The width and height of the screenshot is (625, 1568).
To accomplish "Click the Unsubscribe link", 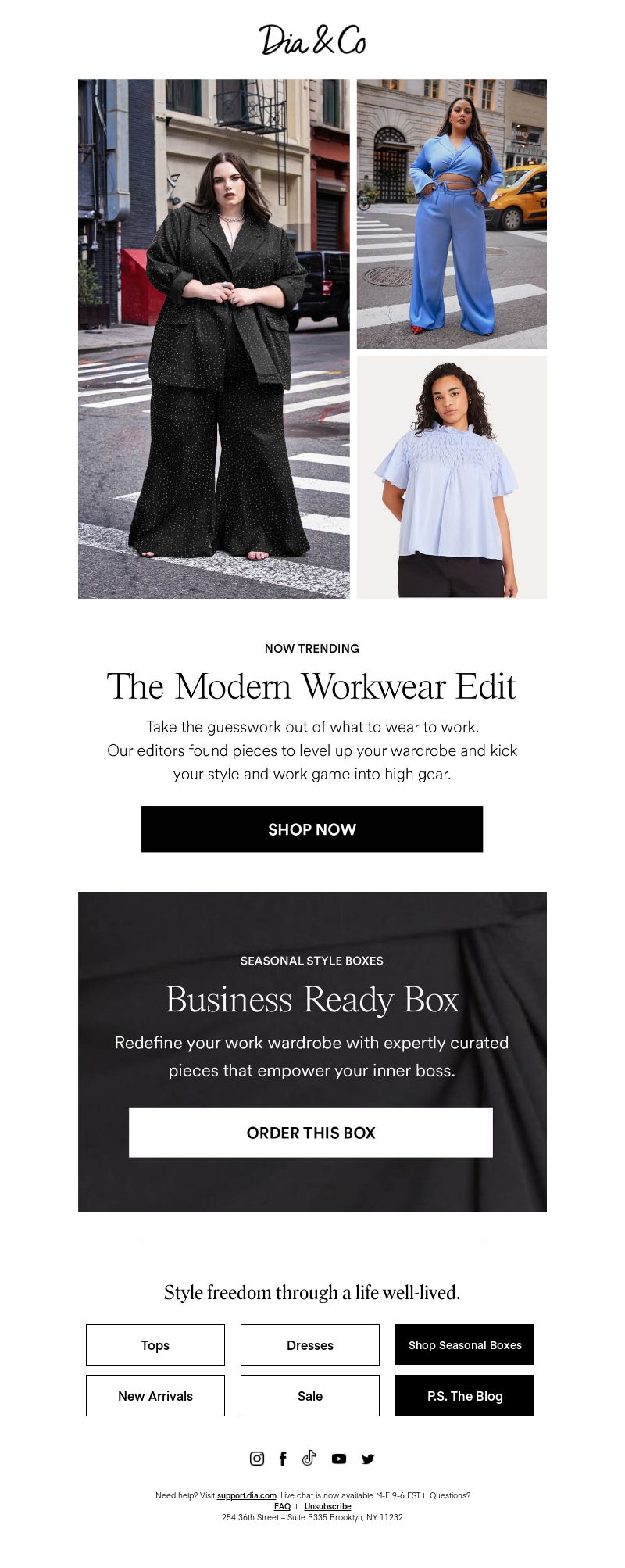I will (328, 1506).
